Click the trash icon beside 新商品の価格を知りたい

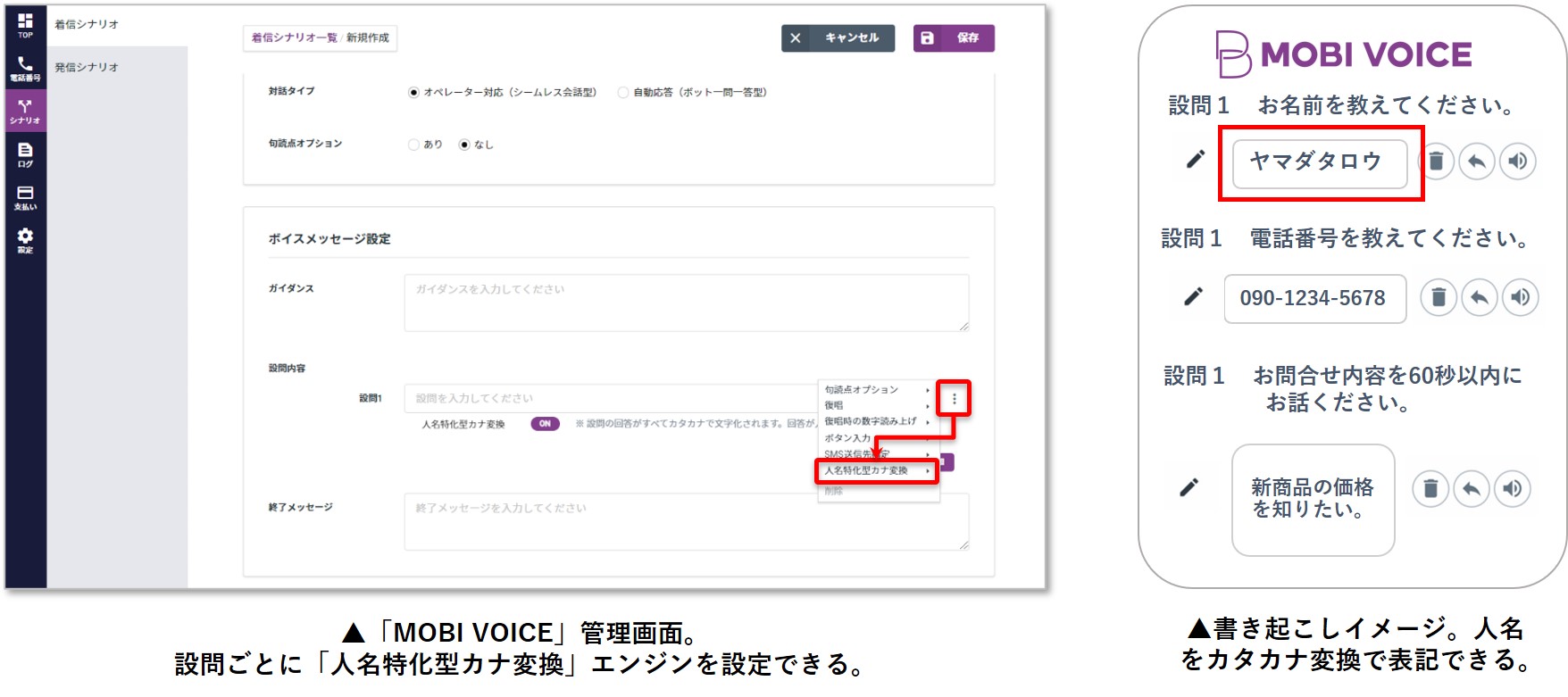pos(1430,488)
